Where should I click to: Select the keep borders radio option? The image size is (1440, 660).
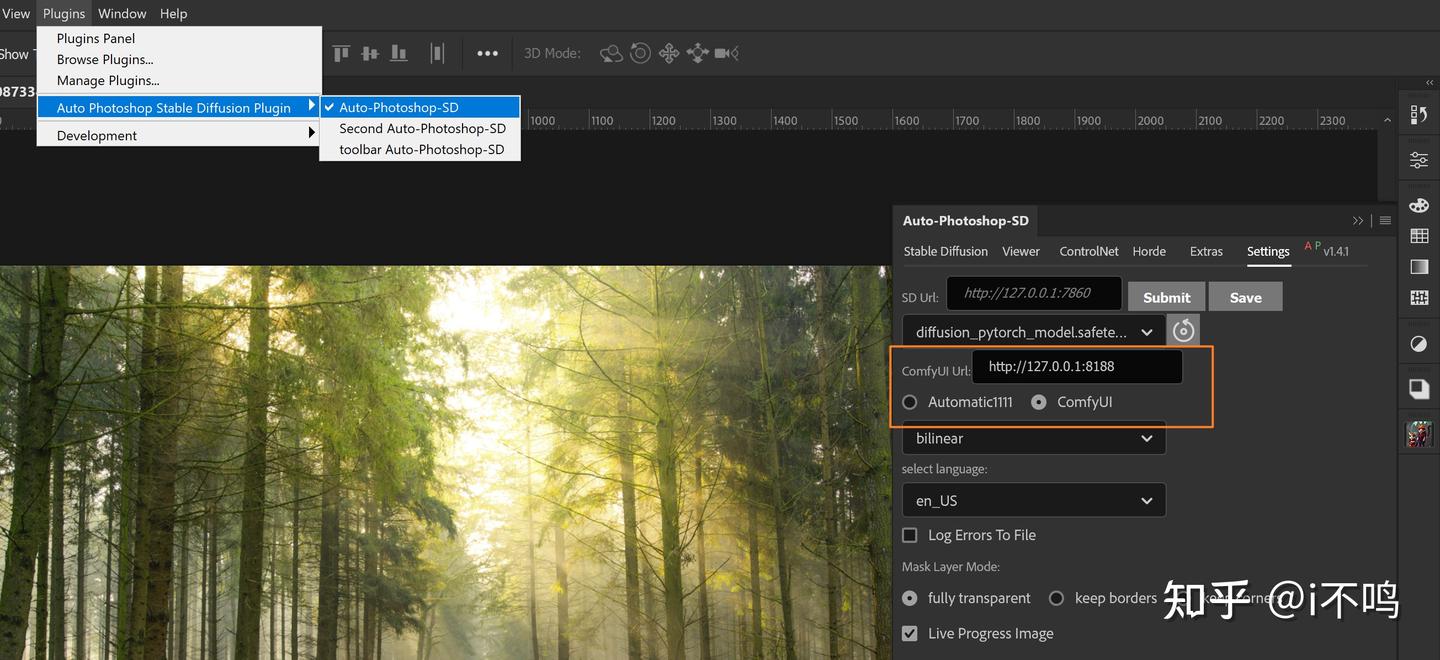pos(1056,598)
